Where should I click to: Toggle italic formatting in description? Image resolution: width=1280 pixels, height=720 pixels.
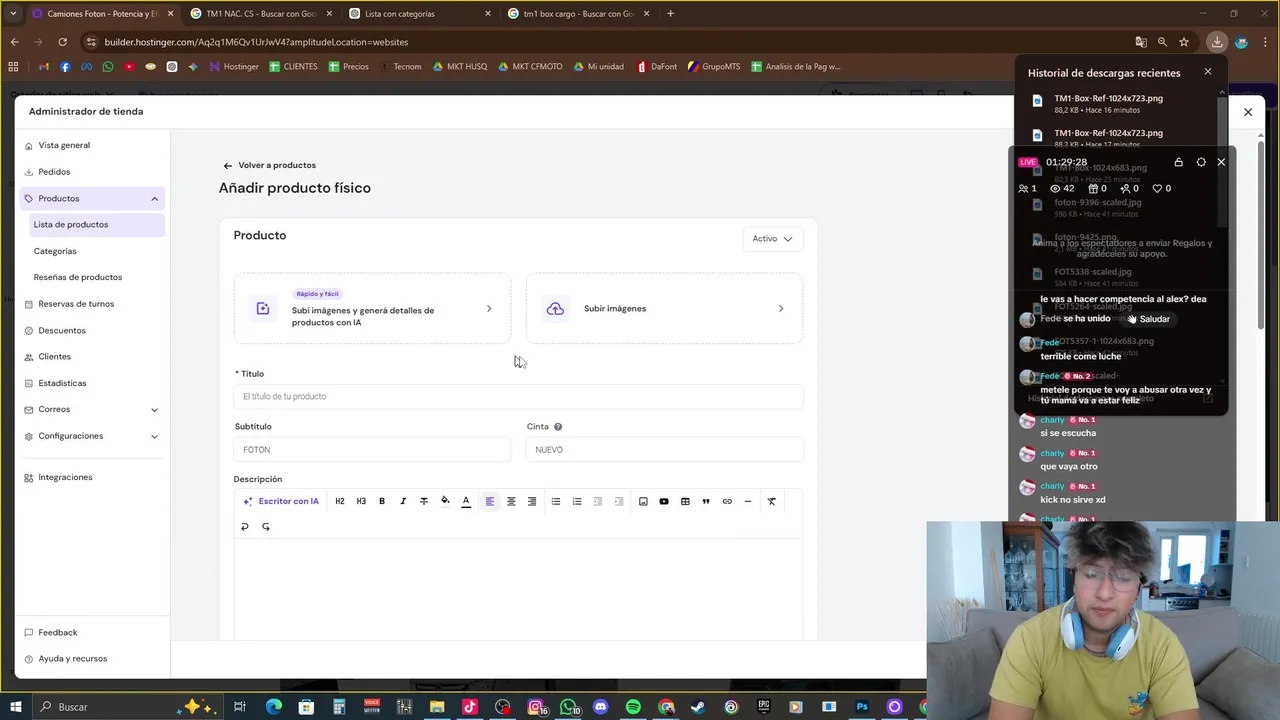[x=403, y=501]
